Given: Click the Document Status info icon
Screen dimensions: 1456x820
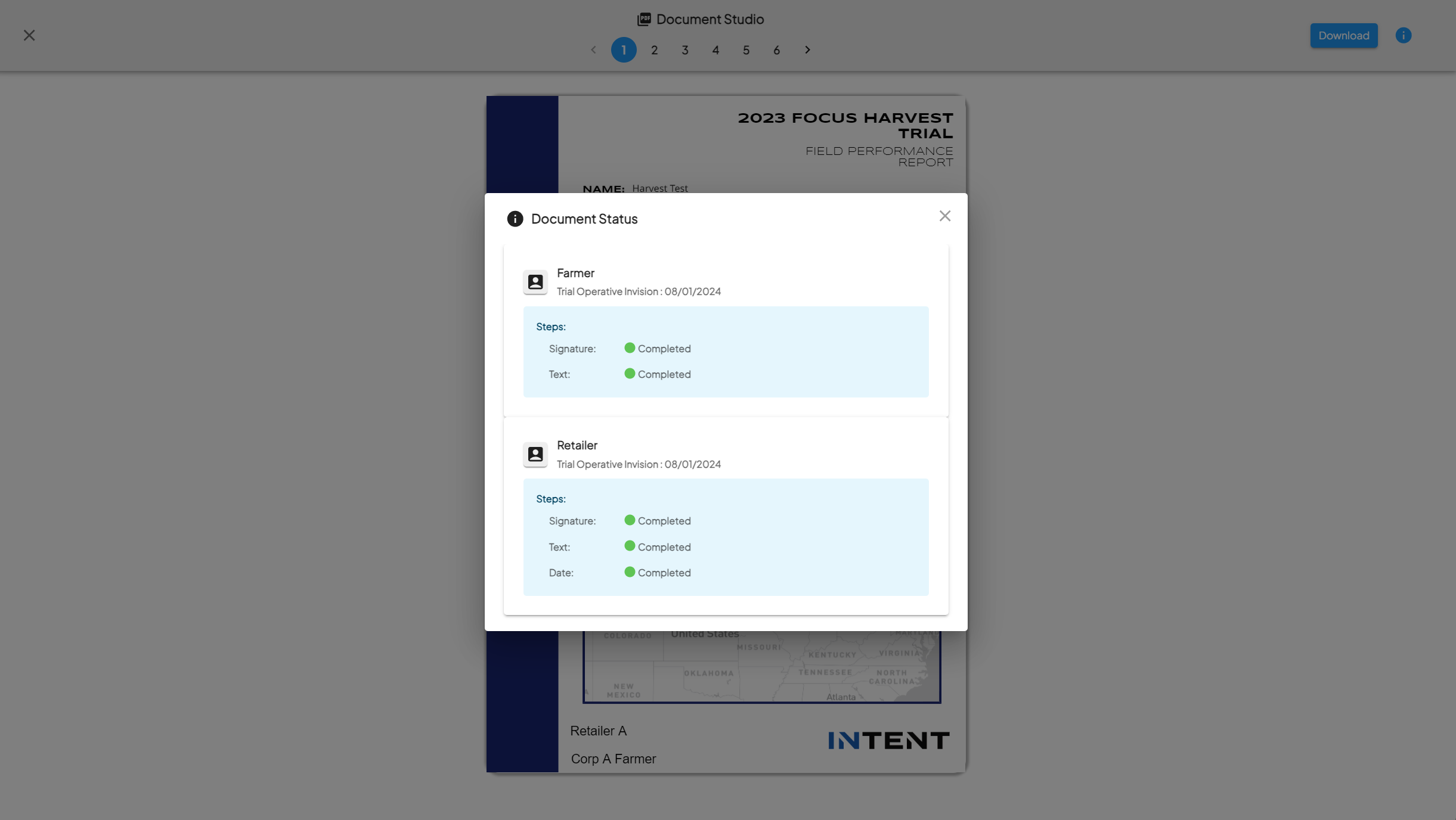Looking at the screenshot, I should (x=515, y=219).
